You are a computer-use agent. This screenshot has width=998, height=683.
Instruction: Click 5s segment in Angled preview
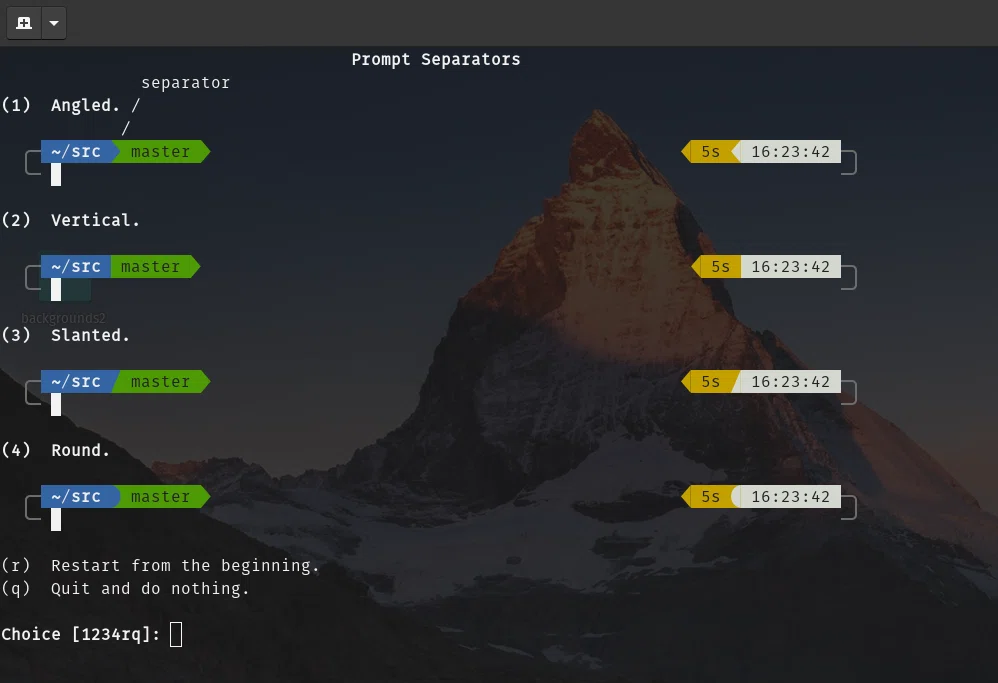[x=710, y=151]
